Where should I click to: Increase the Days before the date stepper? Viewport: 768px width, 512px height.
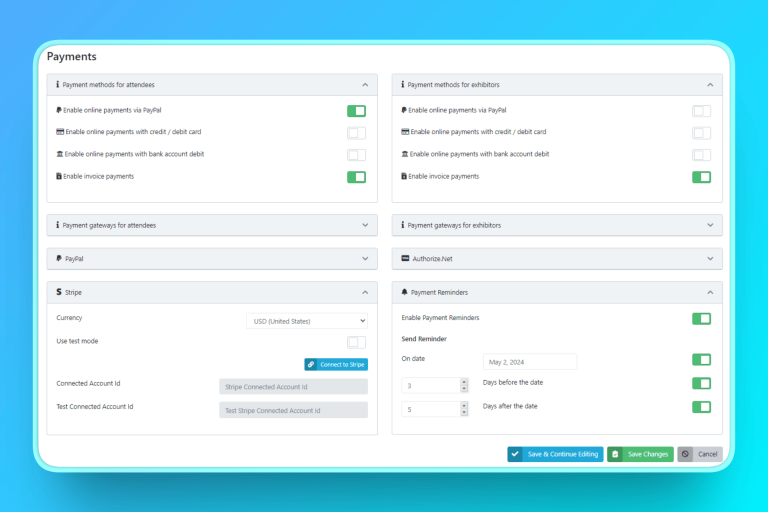coord(464,382)
